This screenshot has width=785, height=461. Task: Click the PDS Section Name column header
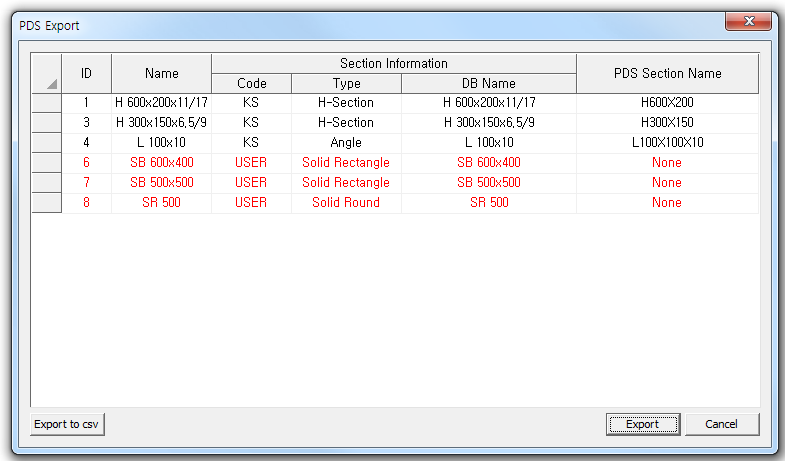(x=667, y=73)
